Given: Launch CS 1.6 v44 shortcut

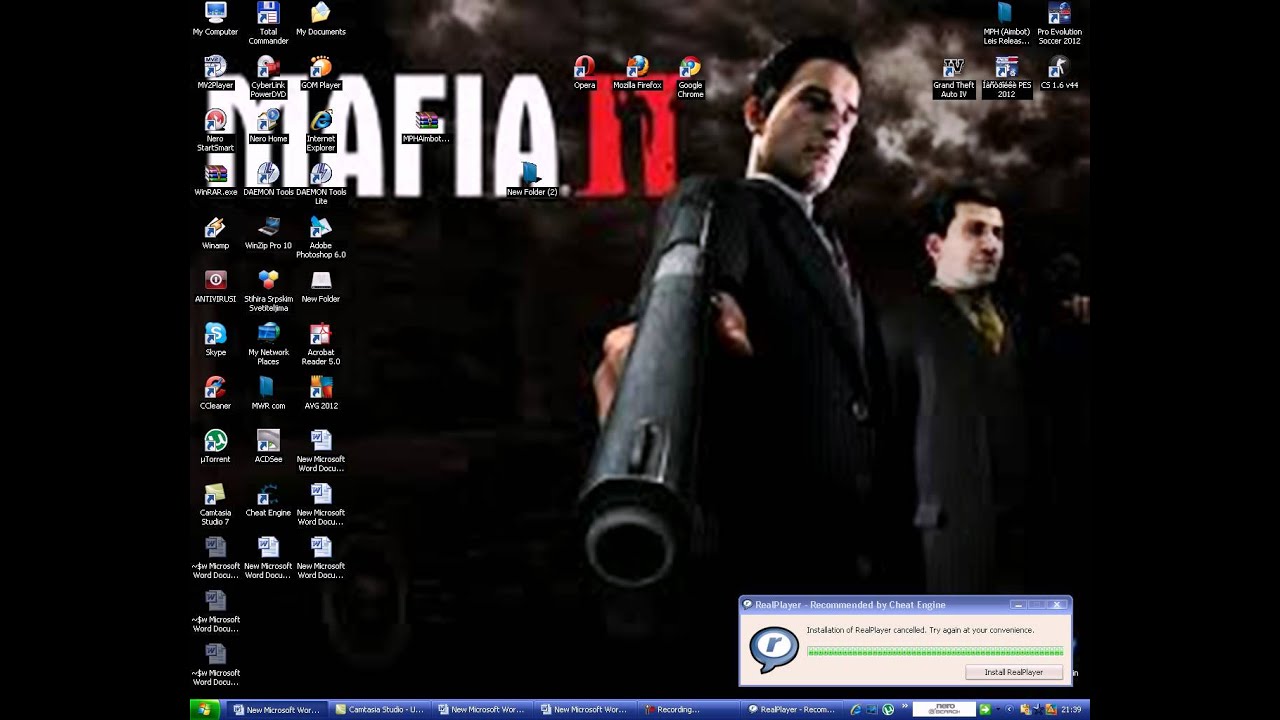Looking at the screenshot, I should [1059, 73].
